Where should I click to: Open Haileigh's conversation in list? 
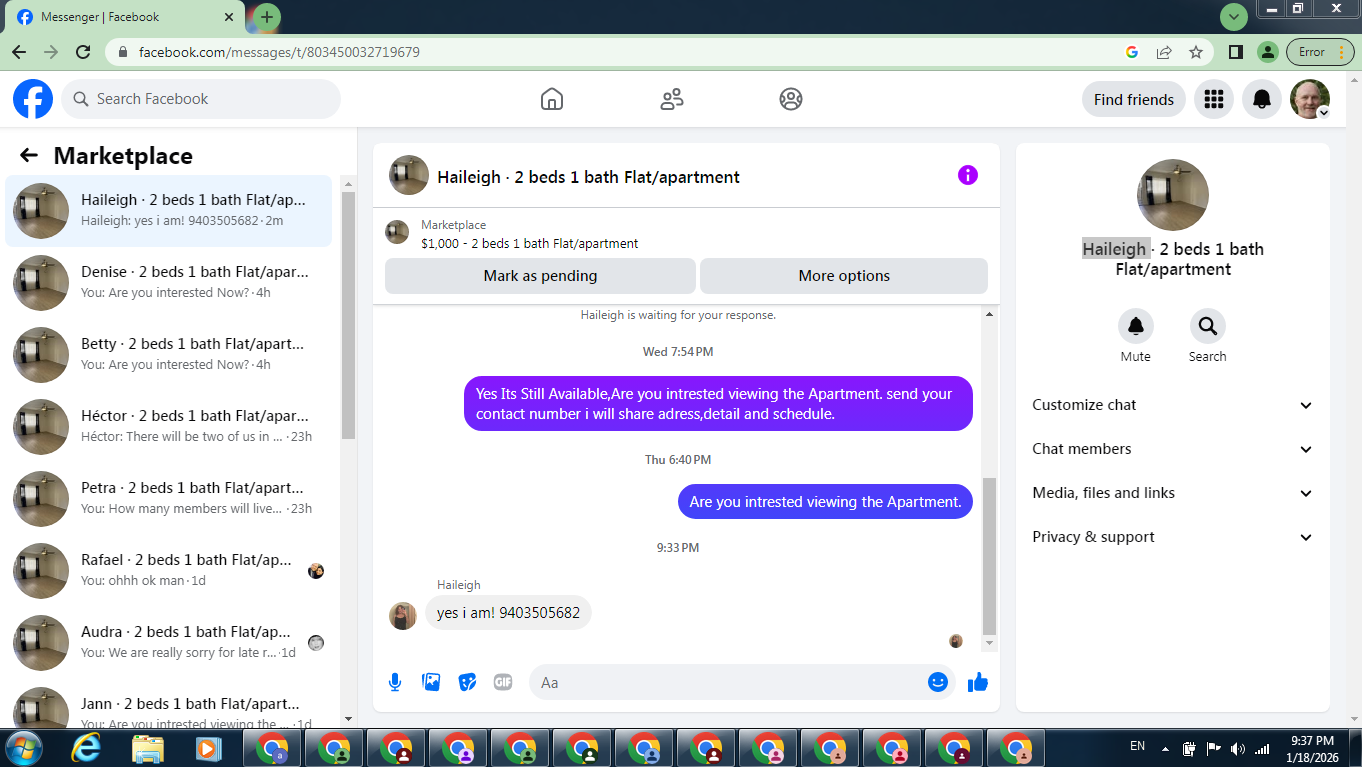coord(168,211)
